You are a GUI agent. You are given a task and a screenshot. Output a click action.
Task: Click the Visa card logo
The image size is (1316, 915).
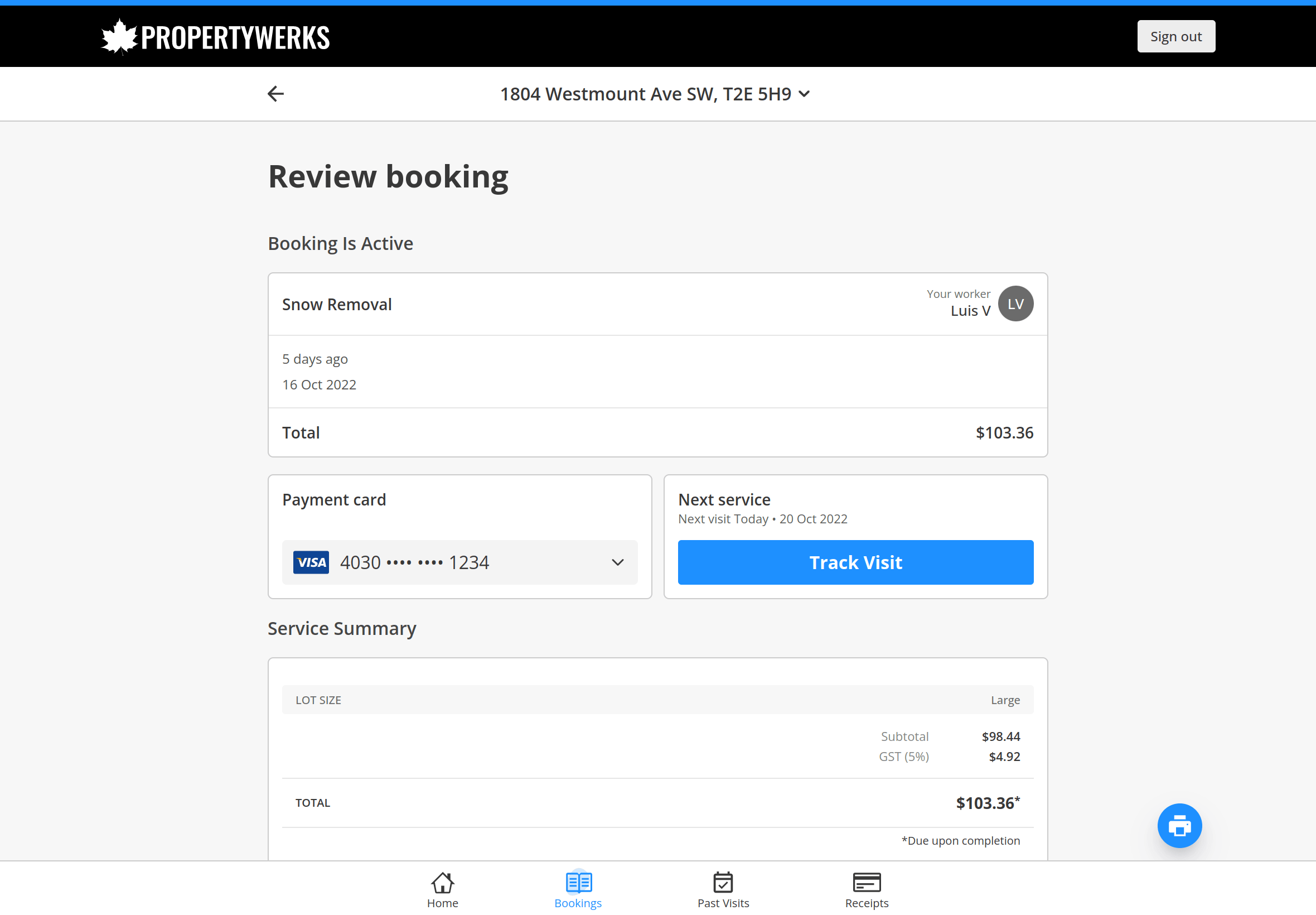click(311, 562)
